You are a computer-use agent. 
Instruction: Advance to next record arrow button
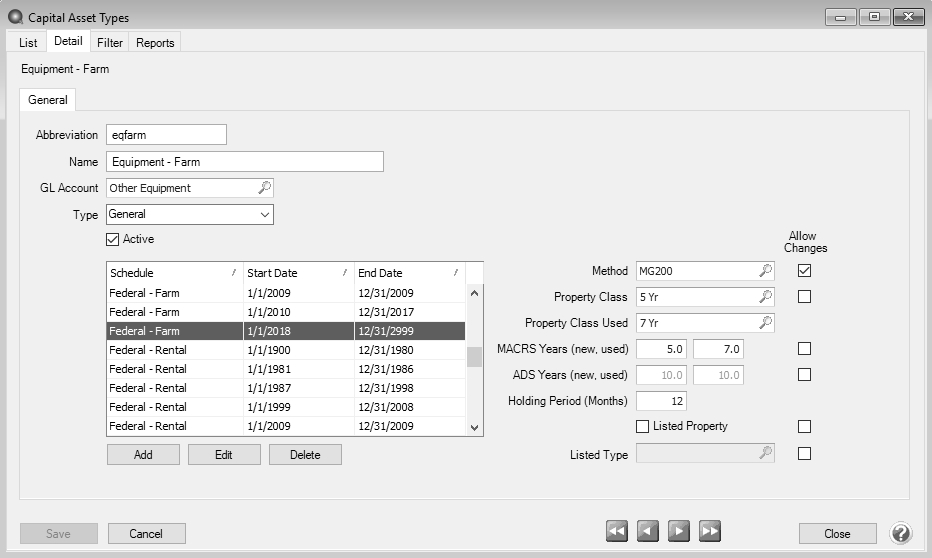679,532
